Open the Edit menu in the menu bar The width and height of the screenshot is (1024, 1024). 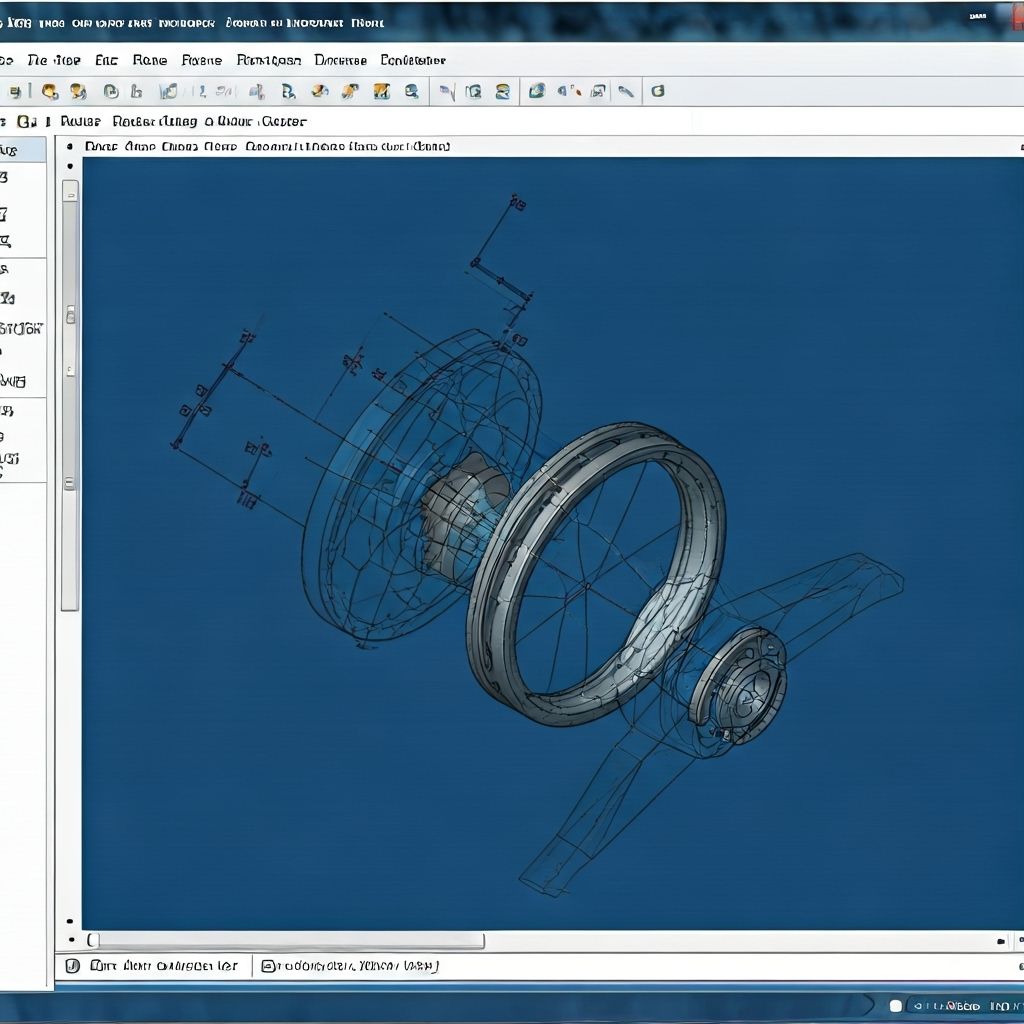pos(107,60)
